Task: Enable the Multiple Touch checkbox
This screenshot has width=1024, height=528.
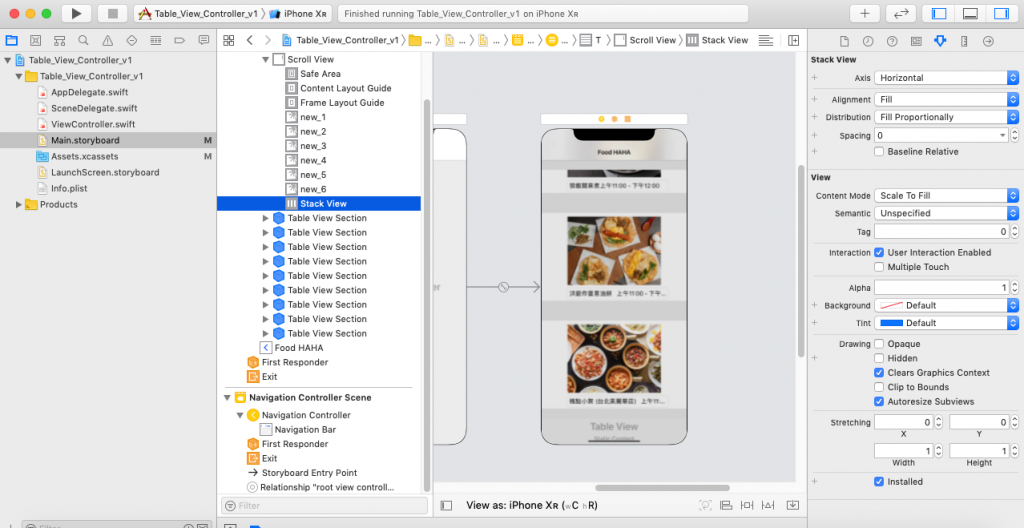Action: coord(879,267)
